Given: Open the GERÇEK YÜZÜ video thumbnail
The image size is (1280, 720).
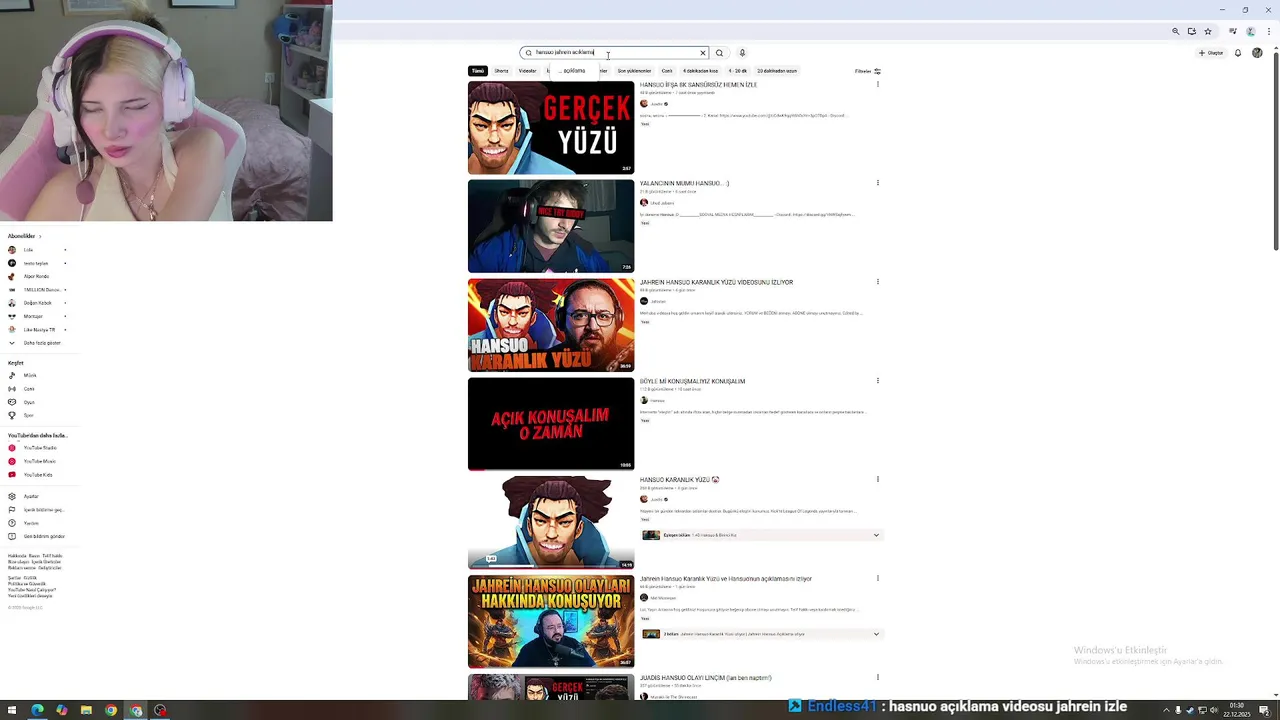Looking at the screenshot, I should point(551,128).
